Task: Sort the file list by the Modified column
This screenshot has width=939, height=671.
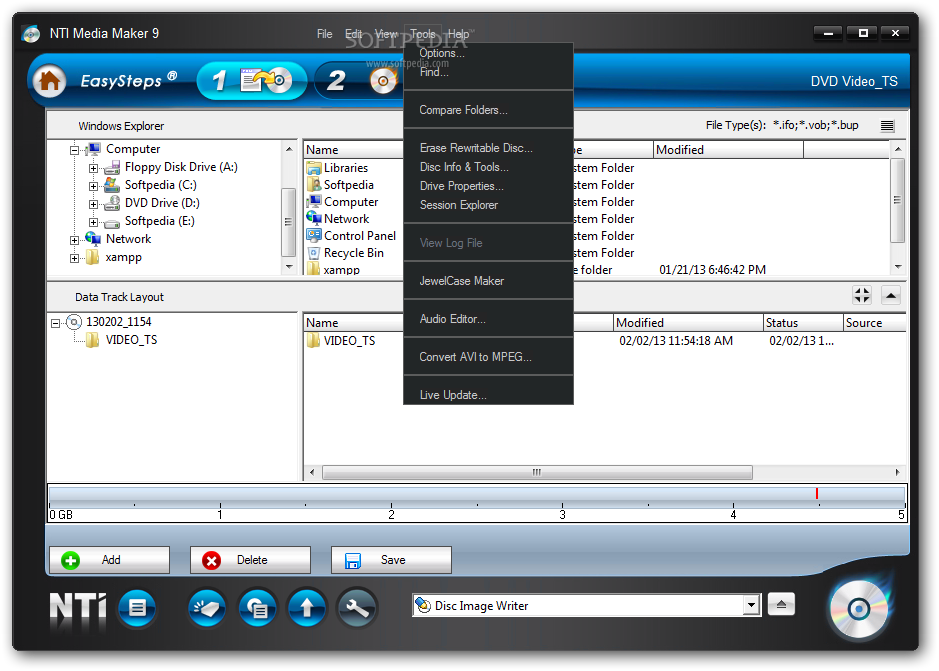Action: point(728,150)
